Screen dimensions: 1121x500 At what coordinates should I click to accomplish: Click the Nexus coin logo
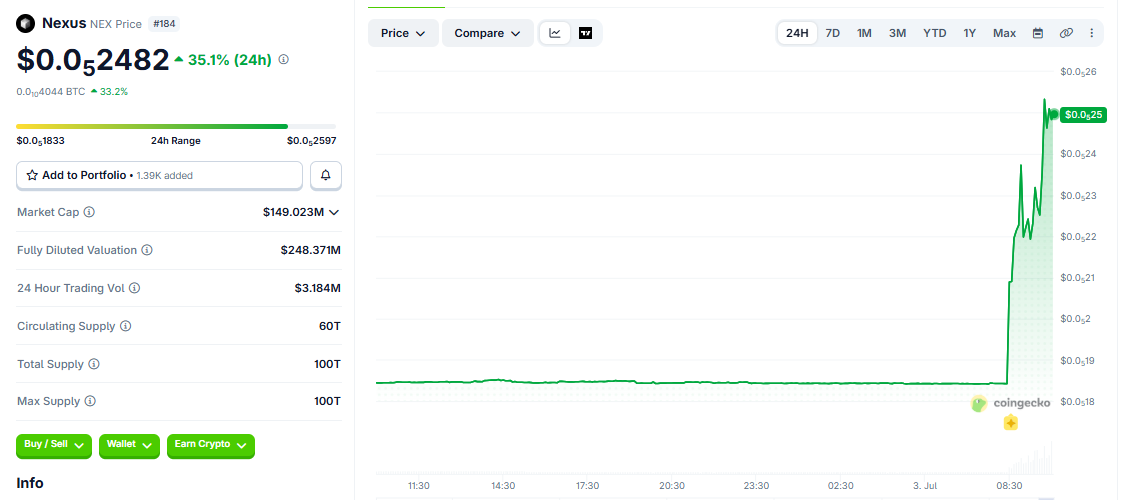26,24
